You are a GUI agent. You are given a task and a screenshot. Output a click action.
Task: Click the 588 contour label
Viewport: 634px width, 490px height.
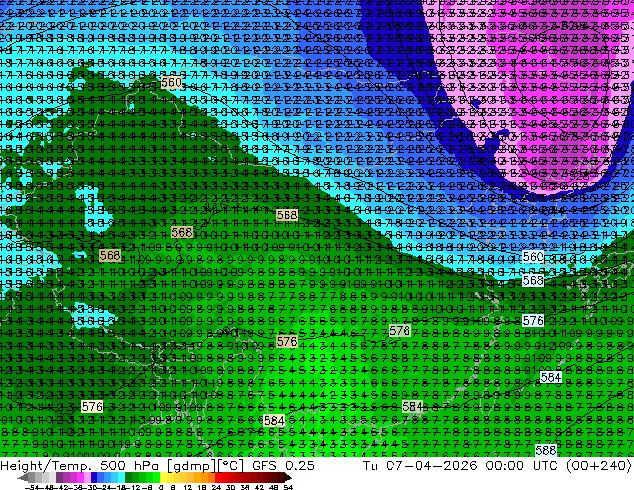pyautogui.click(x=546, y=450)
